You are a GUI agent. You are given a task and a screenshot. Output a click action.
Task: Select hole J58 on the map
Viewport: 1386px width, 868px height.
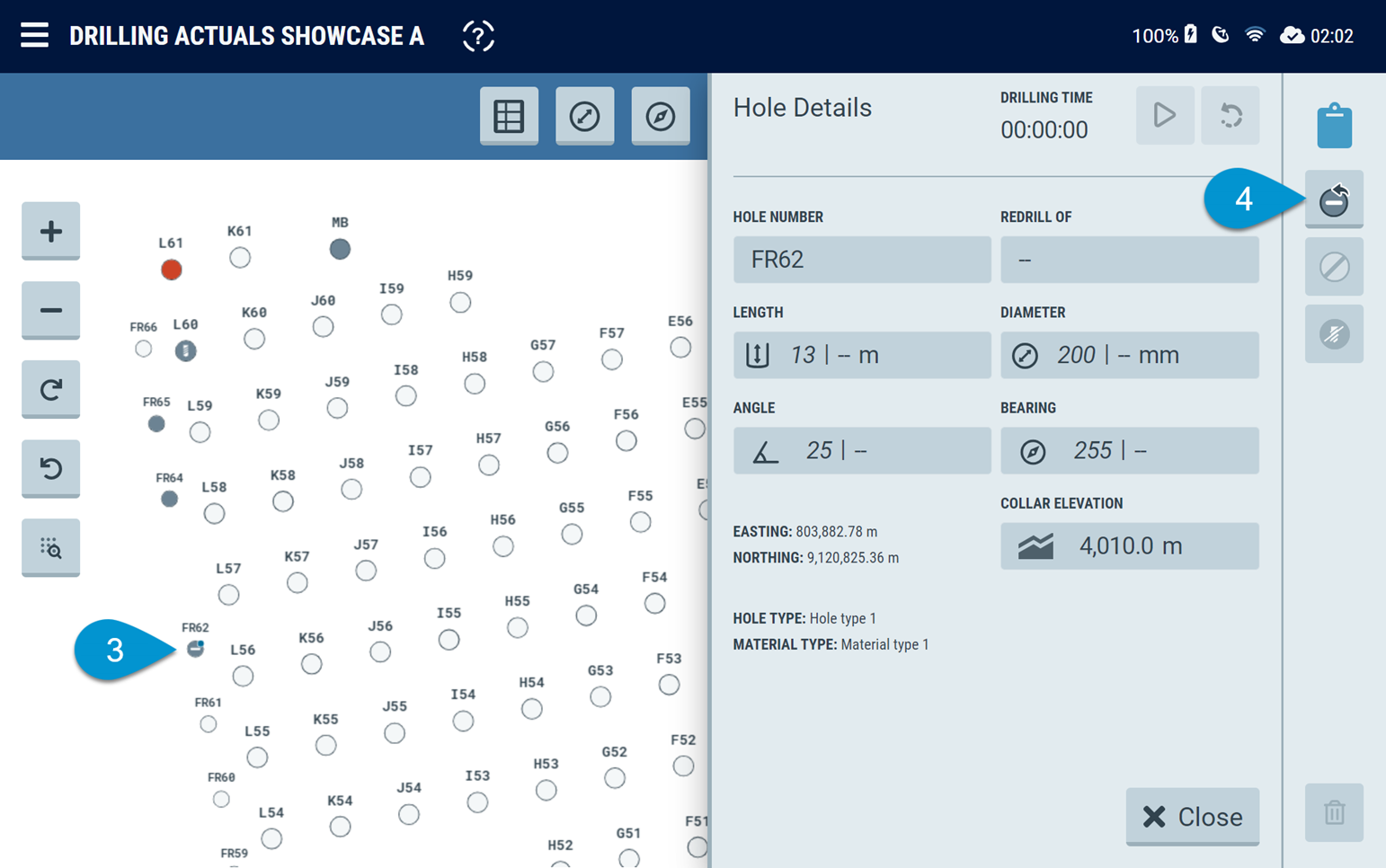(351, 489)
